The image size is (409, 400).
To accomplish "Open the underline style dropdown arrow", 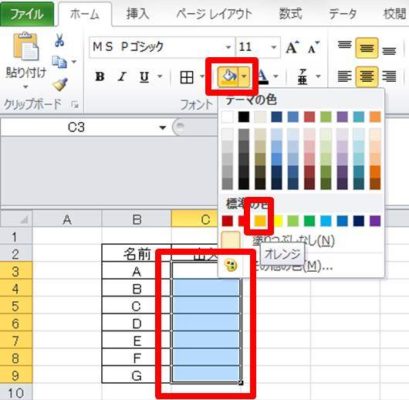I will 160,77.
